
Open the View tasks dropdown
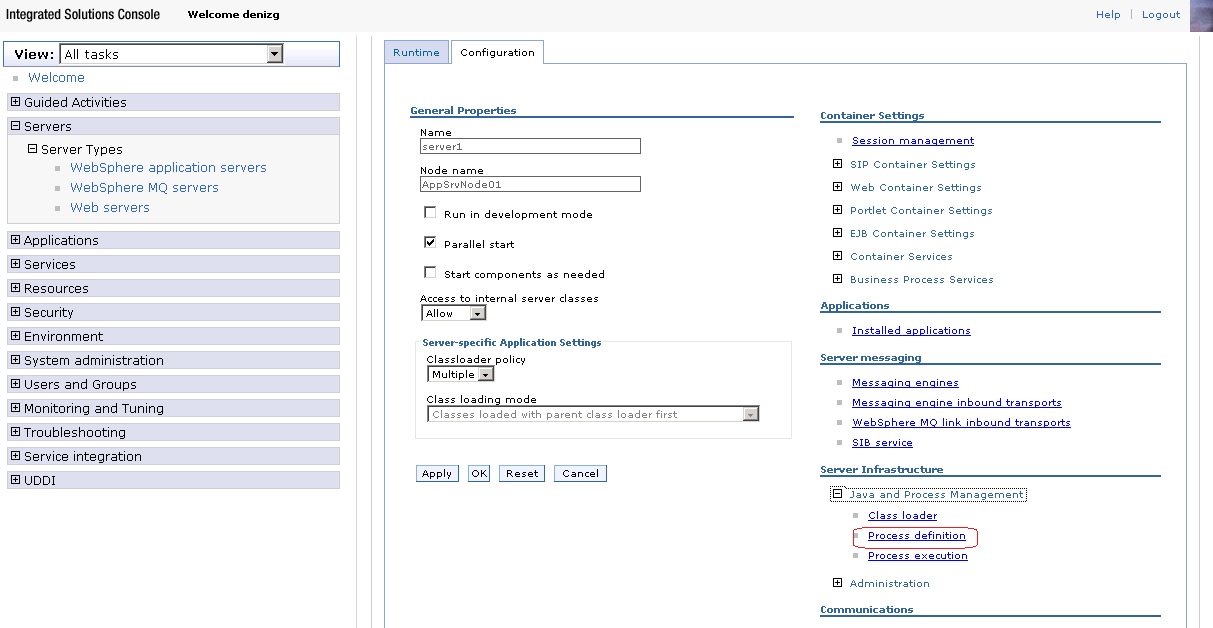(274, 54)
